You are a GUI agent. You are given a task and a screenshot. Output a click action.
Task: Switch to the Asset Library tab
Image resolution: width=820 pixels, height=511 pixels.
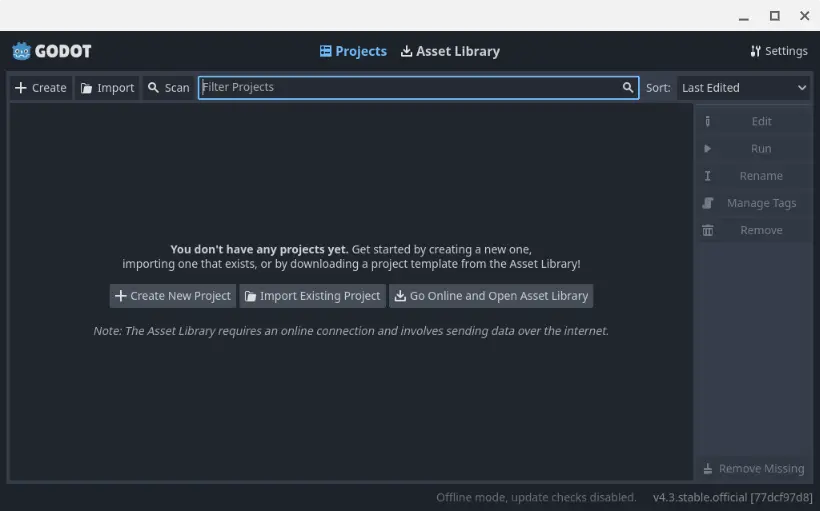(x=450, y=51)
